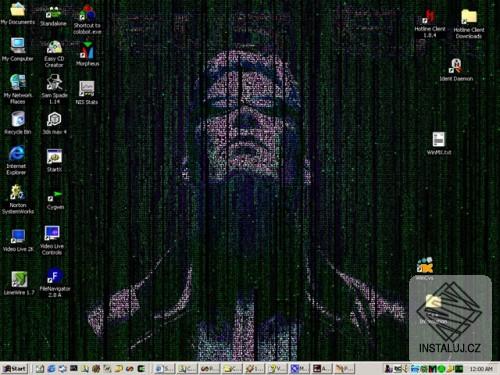
Task: Open Norton SystemWorks from the desktop
Action: [x=18, y=199]
